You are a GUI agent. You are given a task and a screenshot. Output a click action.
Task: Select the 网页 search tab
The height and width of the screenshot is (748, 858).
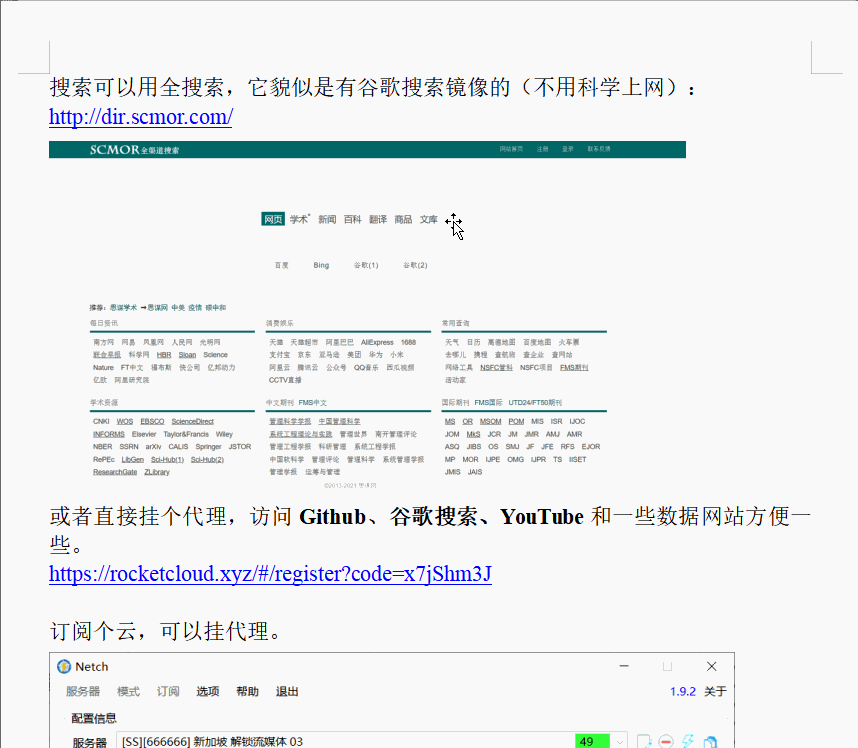coord(273,219)
